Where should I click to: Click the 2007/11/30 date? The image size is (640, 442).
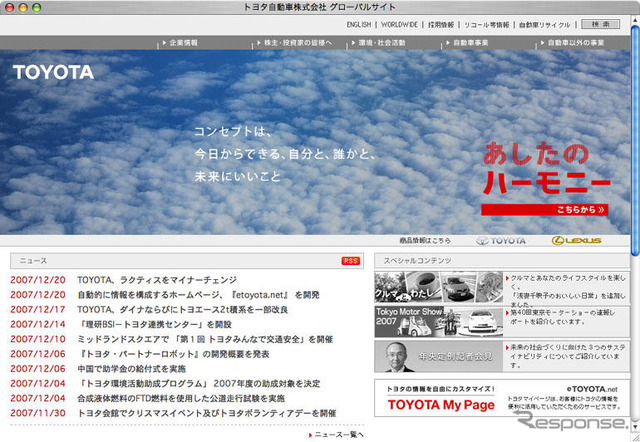[38, 413]
